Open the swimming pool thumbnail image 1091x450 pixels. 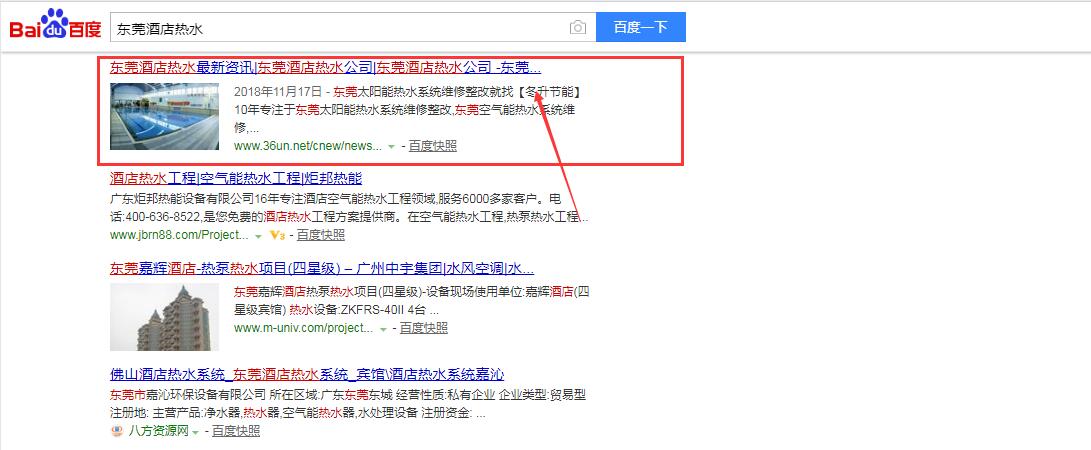(x=164, y=115)
